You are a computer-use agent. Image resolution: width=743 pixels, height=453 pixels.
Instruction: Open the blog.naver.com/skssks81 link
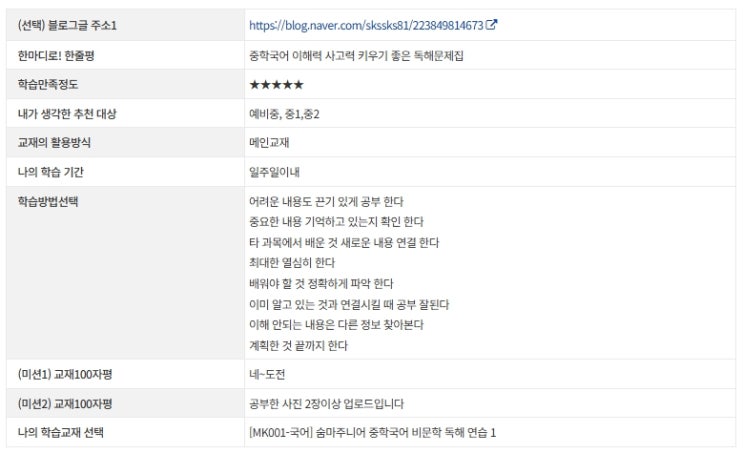click(x=366, y=25)
